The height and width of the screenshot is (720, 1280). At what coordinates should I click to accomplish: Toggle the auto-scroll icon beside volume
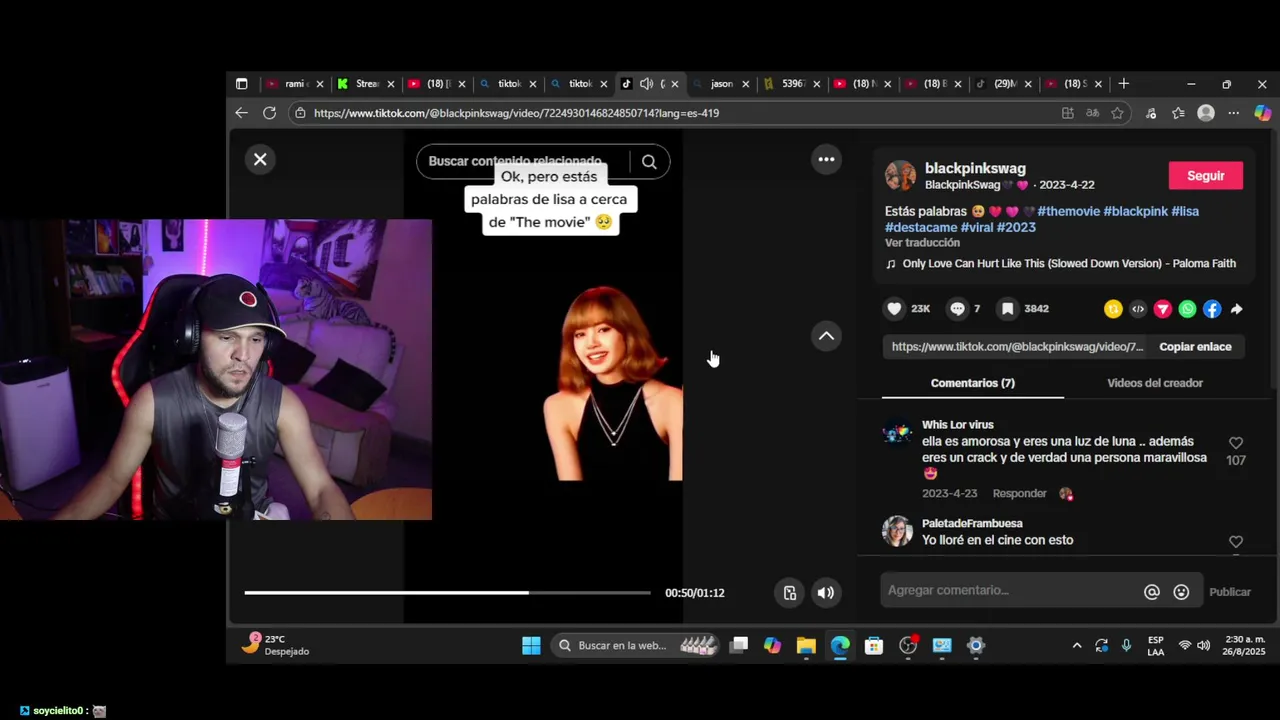point(790,593)
